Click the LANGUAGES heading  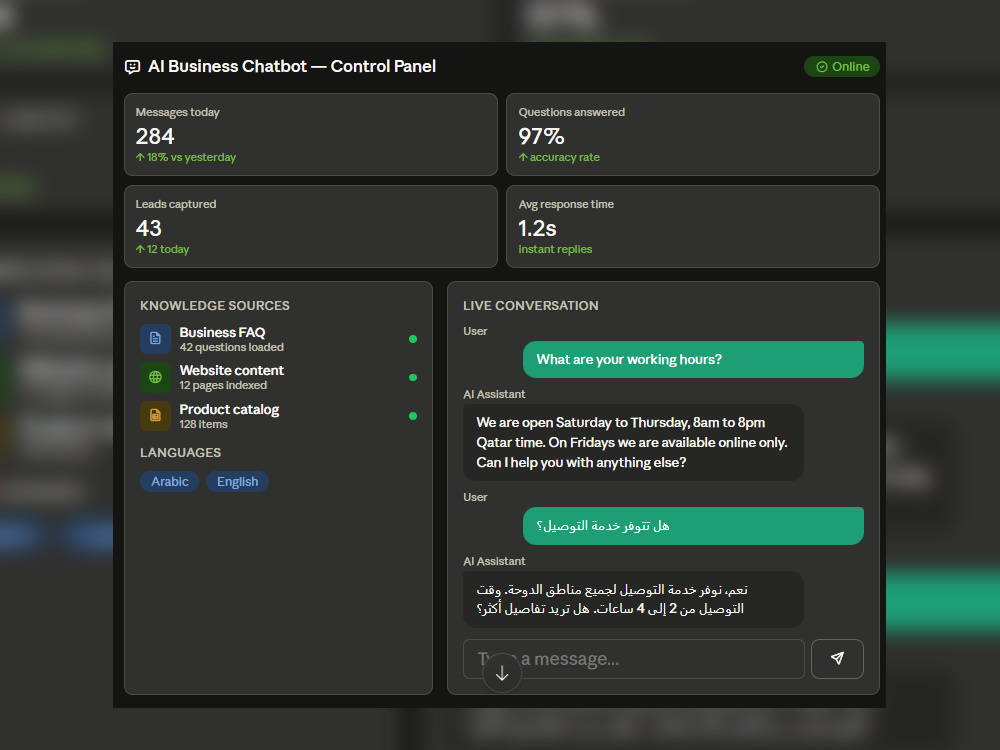click(180, 453)
